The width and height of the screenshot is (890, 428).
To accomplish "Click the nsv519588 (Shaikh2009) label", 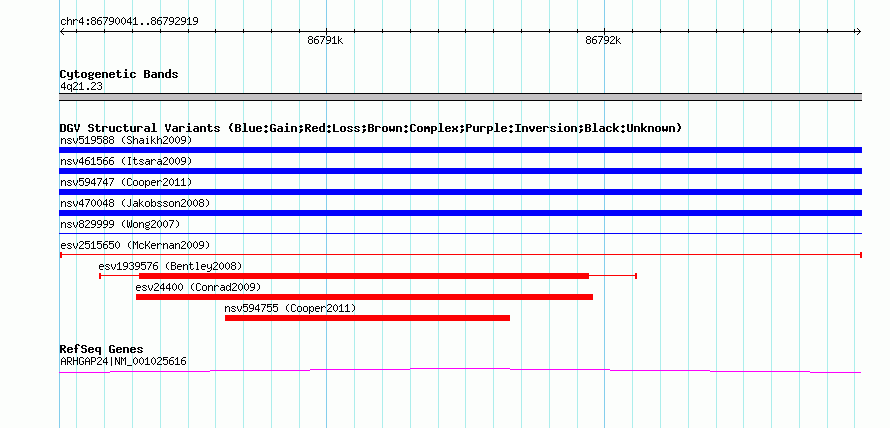I will pos(126,140).
